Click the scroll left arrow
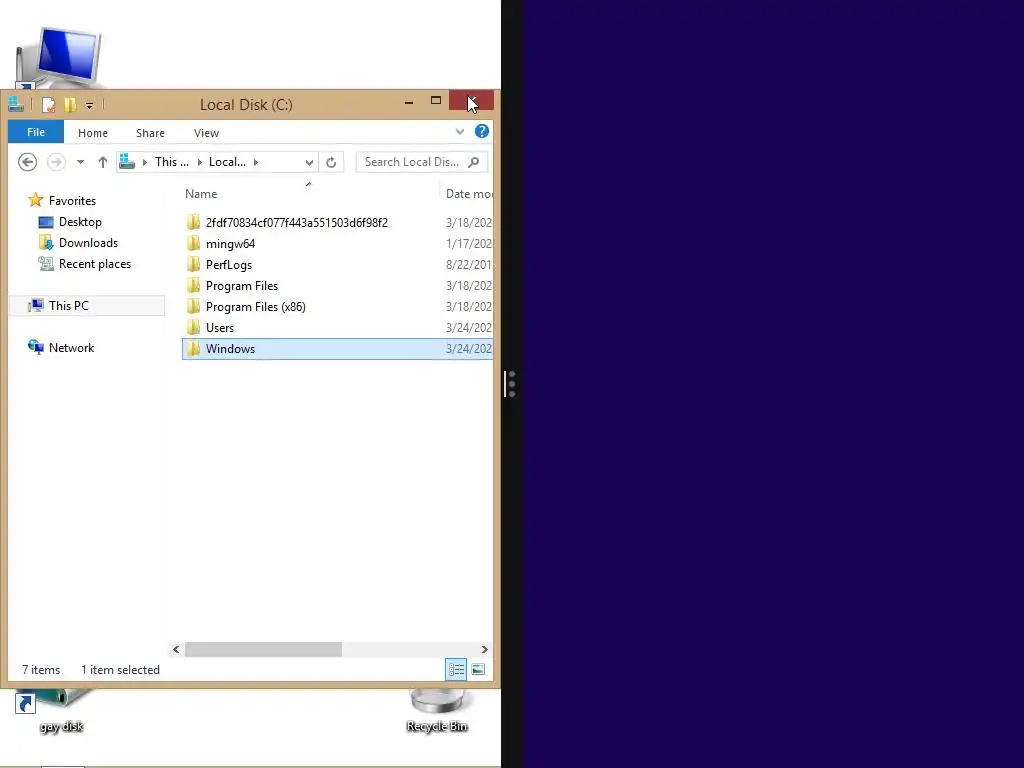Screen dimensions: 1024x768 pos(176,649)
